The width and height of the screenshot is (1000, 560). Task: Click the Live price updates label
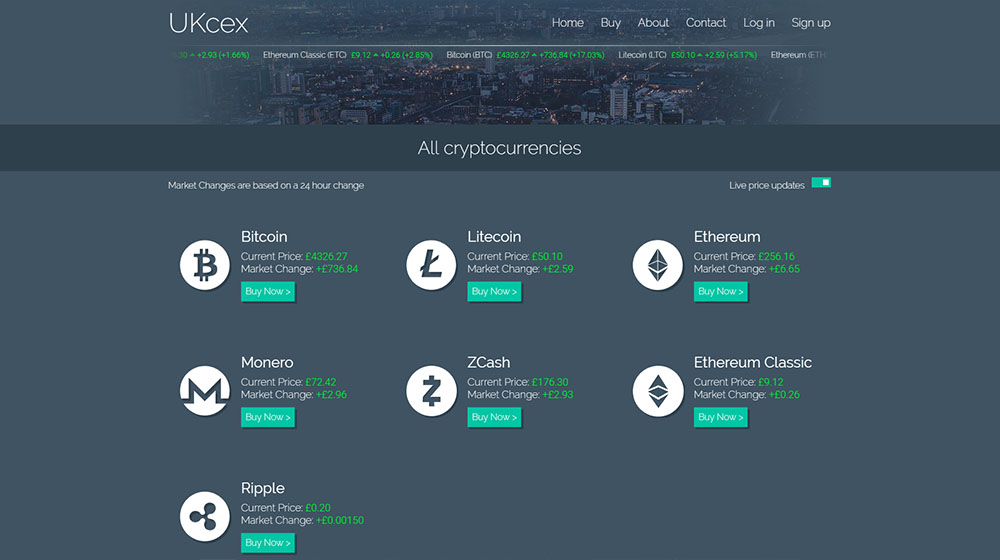tap(767, 186)
